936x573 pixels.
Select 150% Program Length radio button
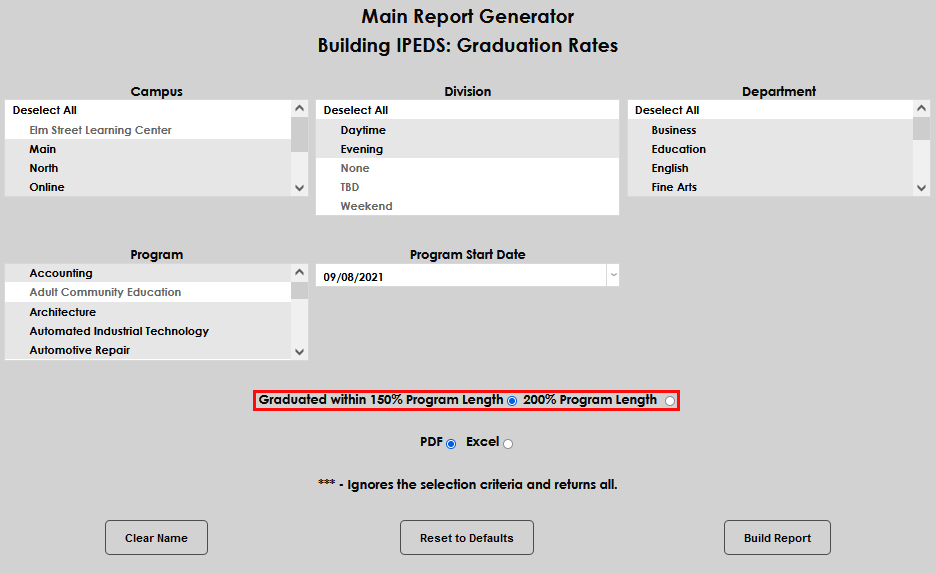[512, 401]
